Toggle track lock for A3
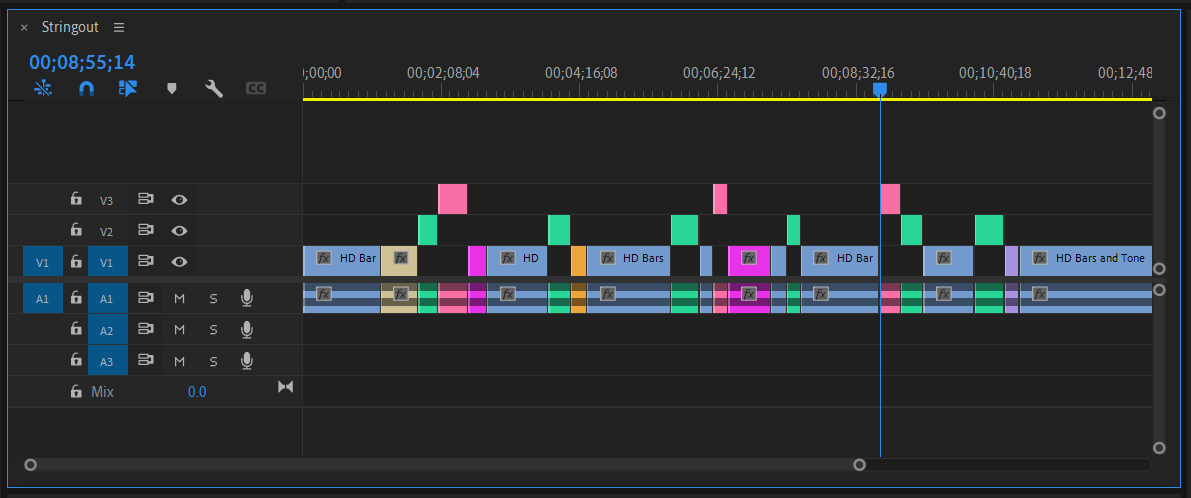Image resolution: width=1191 pixels, height=498 pixels. (76, 361)
